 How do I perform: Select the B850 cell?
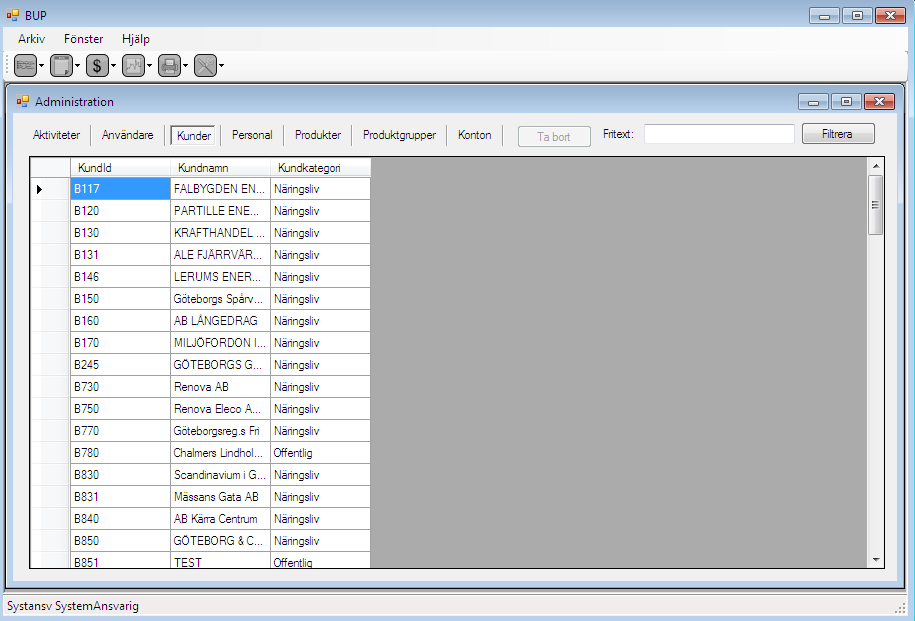[120, 540]
